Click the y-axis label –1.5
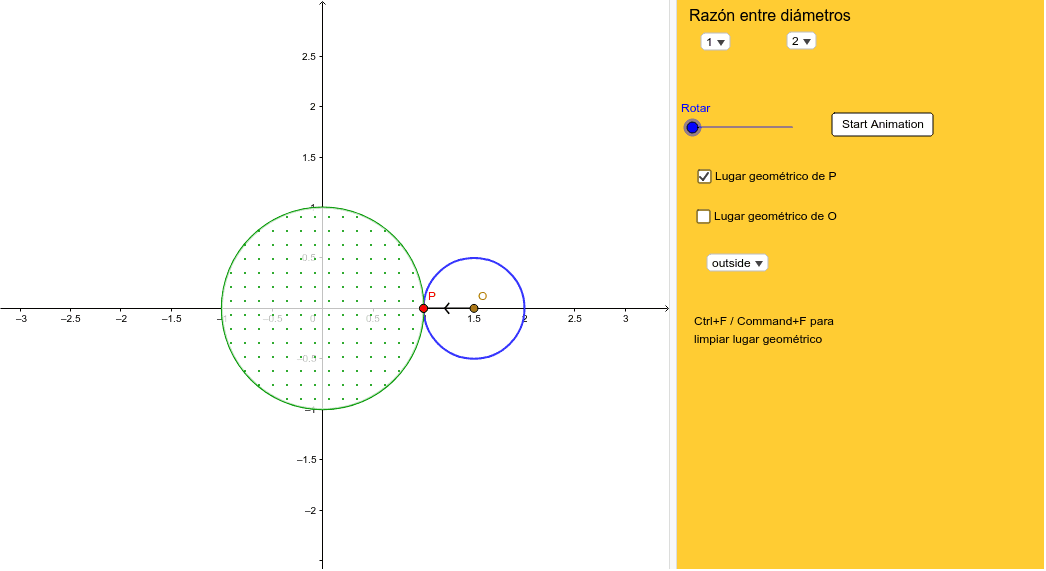1046x571 pixels. 307,460
